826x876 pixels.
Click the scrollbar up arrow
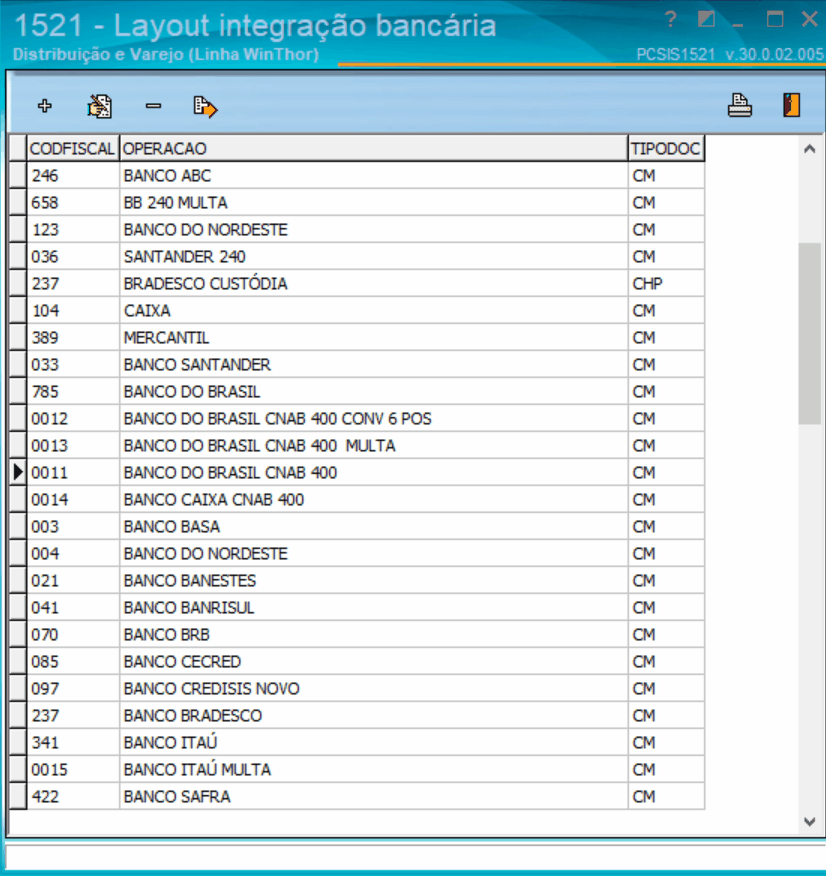click(x=809, y=149)
